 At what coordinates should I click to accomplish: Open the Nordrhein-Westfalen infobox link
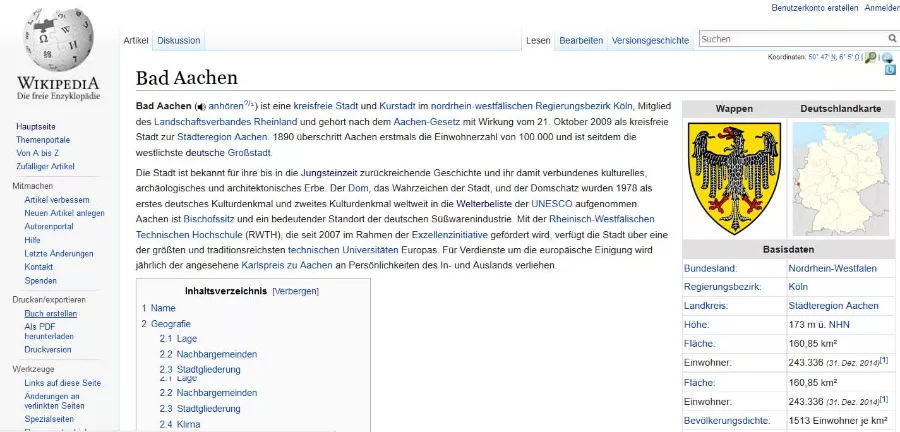click(x=832, y=269)
